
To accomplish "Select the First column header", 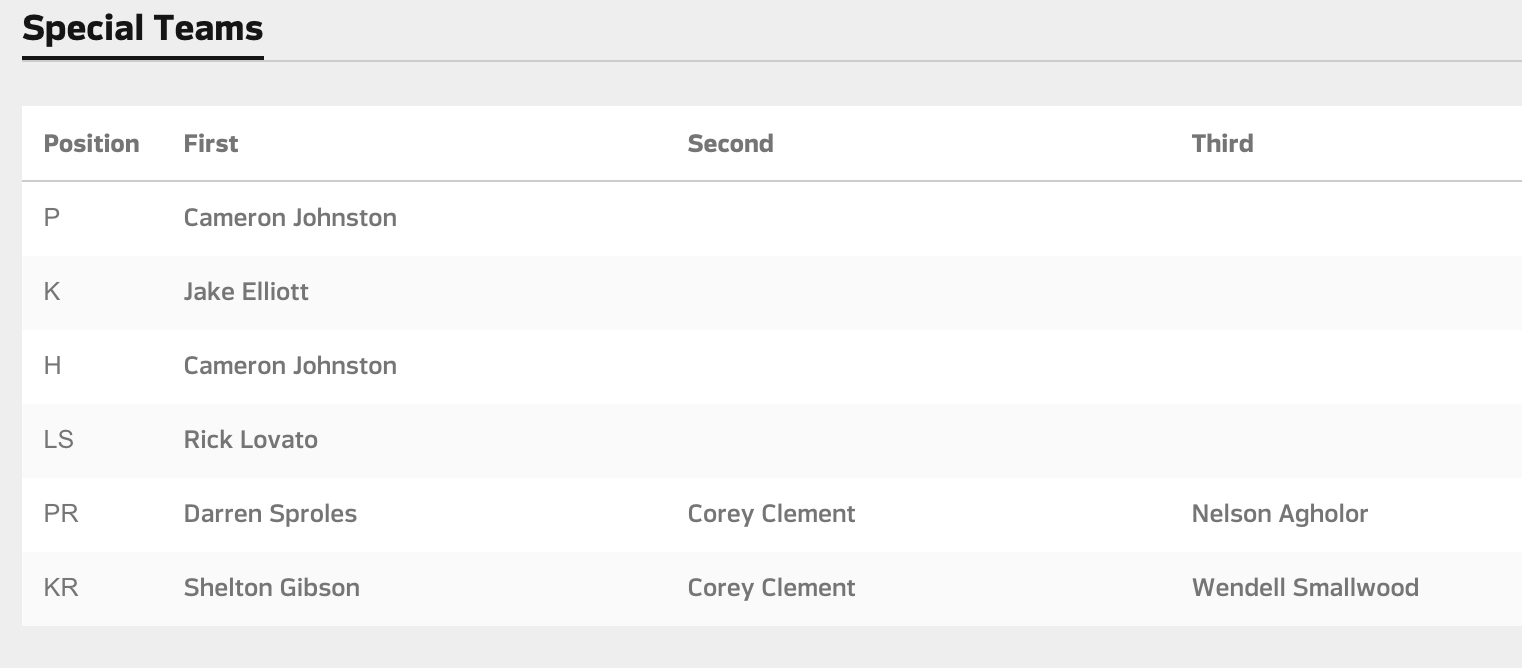I will pos(211,144).
